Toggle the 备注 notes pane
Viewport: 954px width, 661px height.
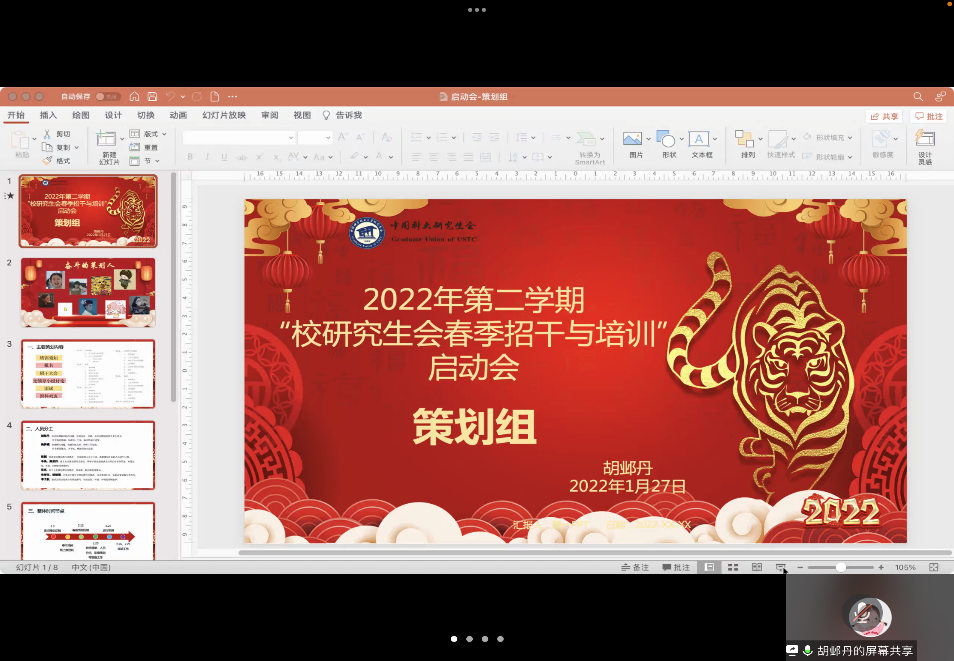(635, 567)
